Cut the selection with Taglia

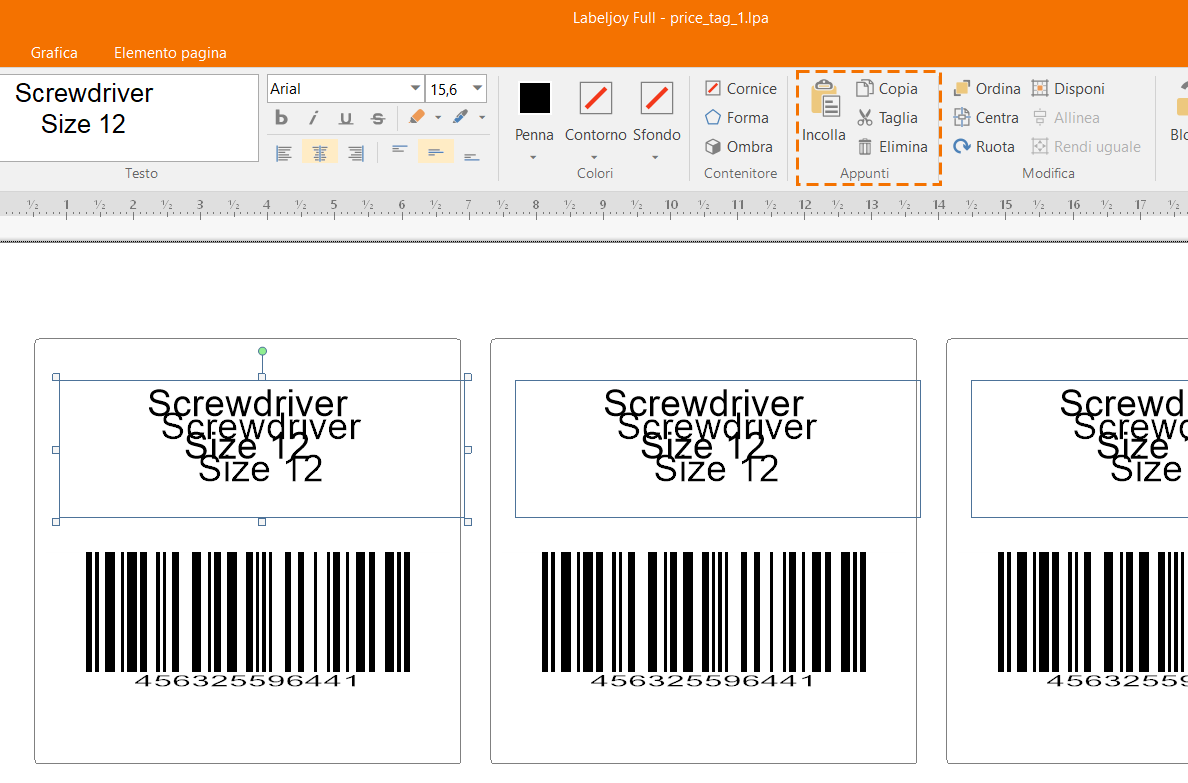coord(887,117)
